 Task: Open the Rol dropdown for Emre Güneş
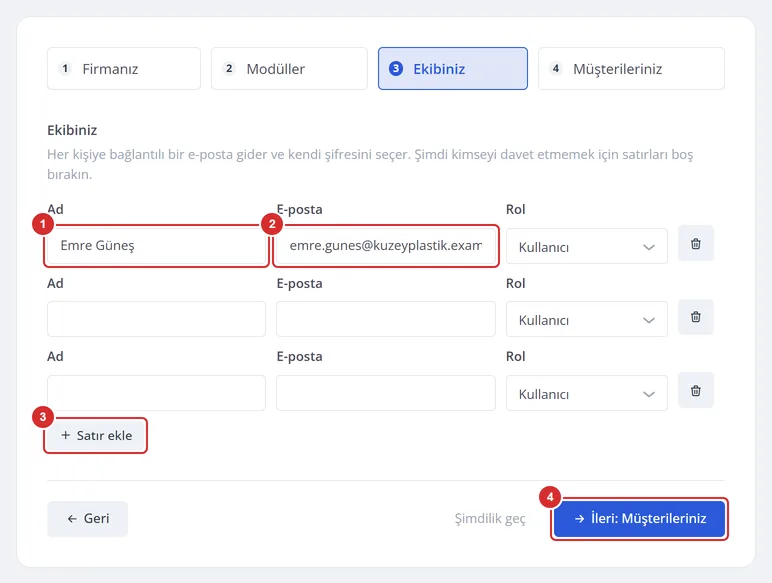click(x=586, y=246)
